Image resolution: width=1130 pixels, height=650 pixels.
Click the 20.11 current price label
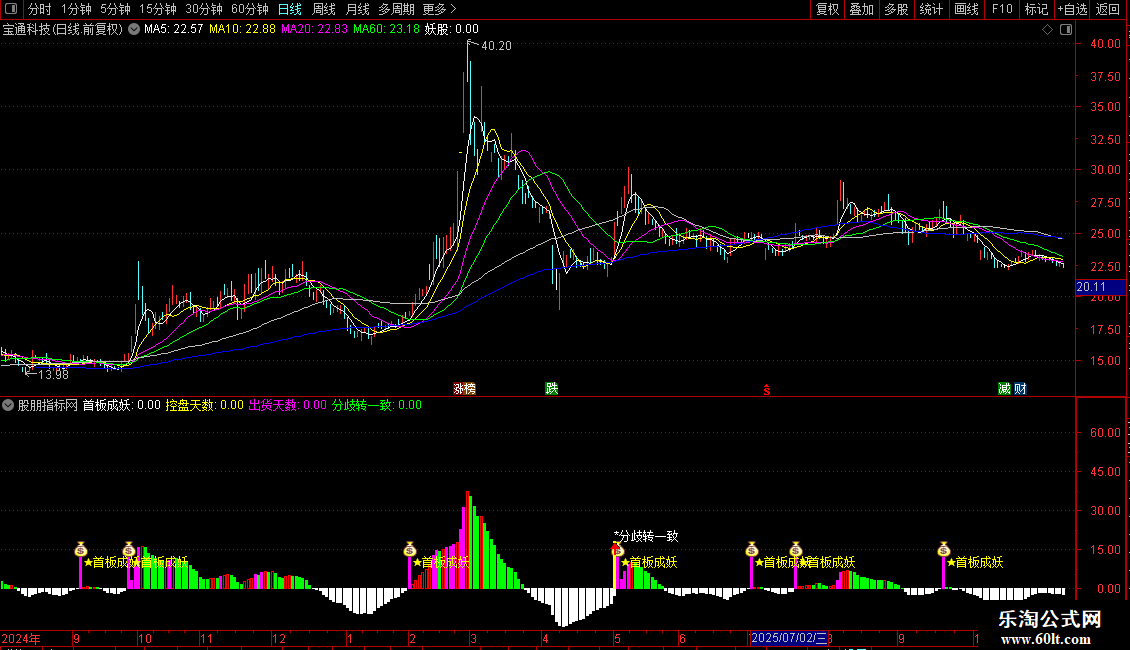click(1091, 288)
